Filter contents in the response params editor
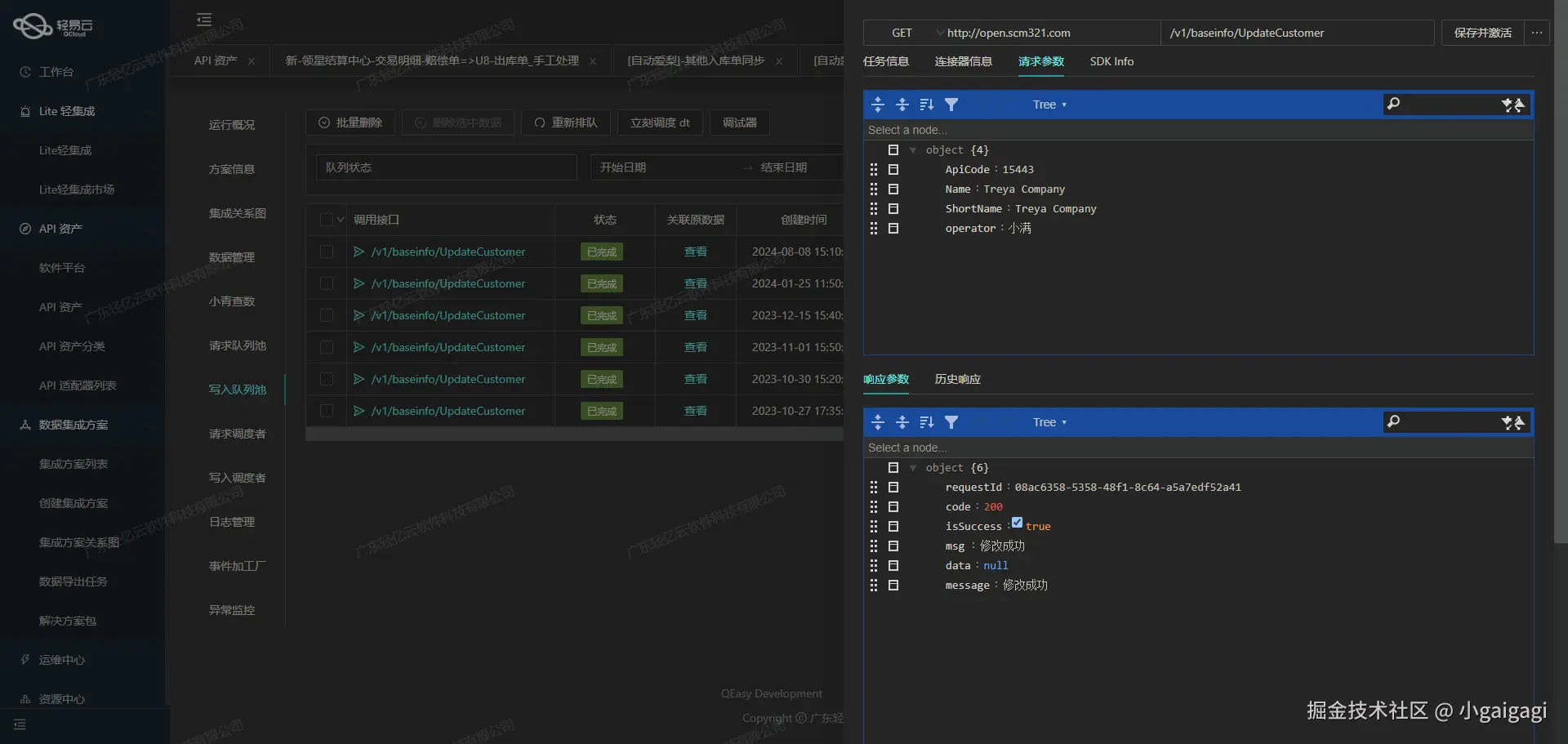The height and width of the screenshot is (744, 1568). pos(951,422)
